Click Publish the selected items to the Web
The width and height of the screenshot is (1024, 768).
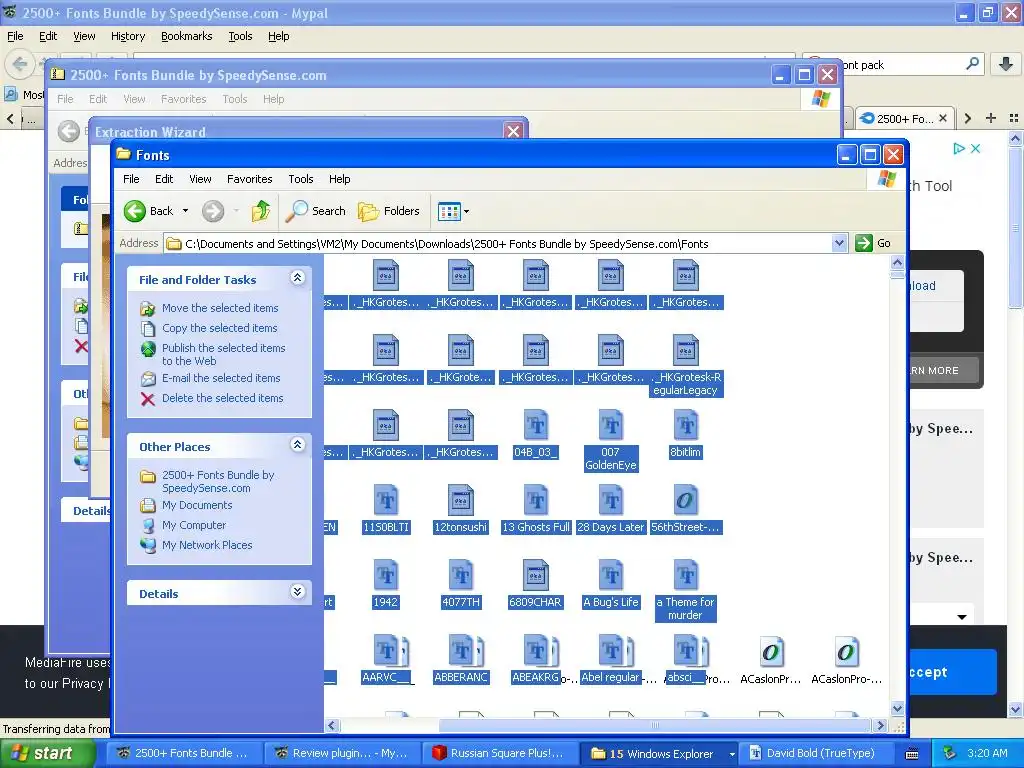pyautogui.click(x=223, y=355)
